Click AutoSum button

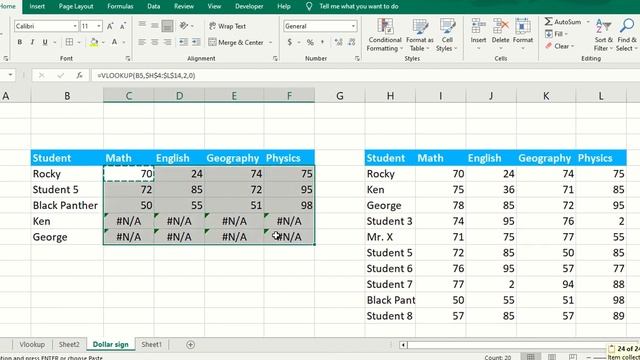(563, 22)
